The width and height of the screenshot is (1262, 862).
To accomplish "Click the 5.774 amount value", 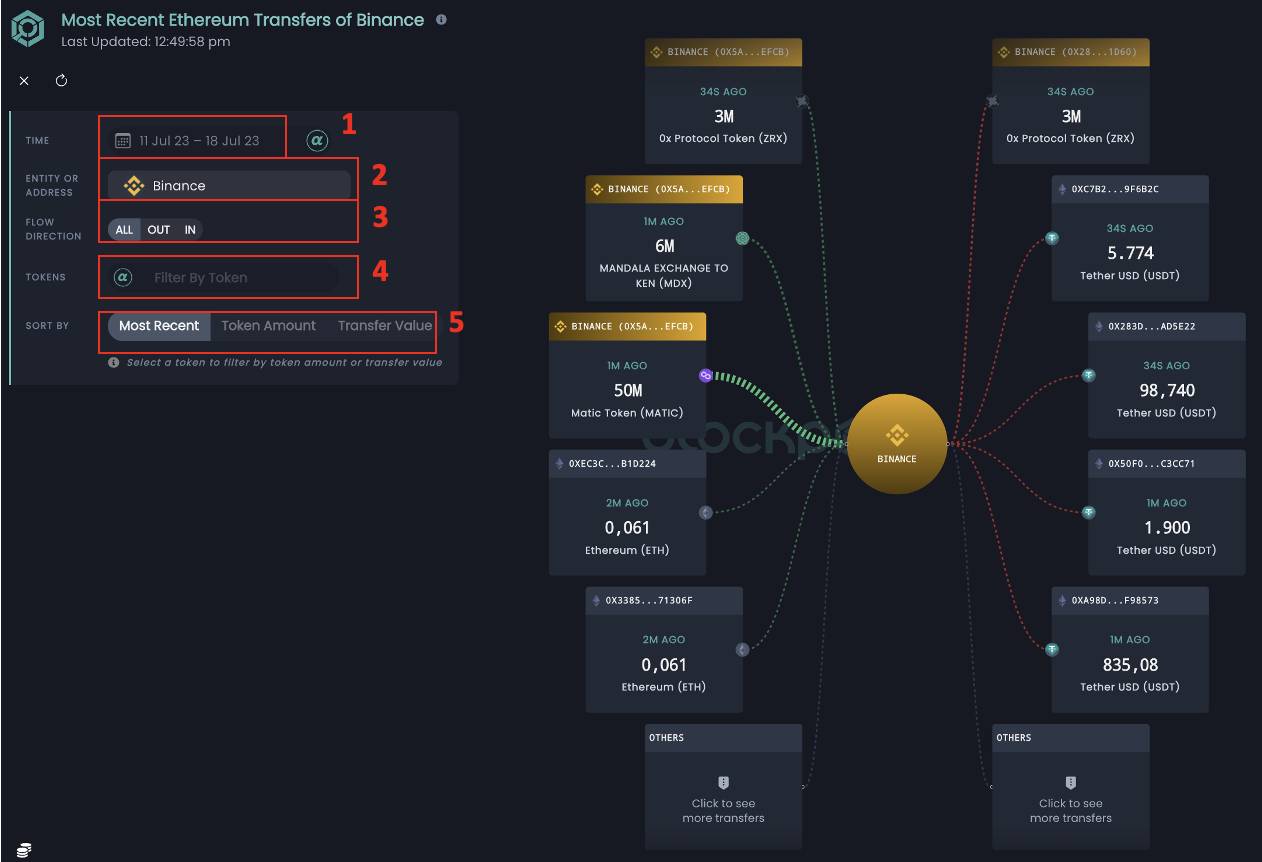I will (x=1130, y=253).
